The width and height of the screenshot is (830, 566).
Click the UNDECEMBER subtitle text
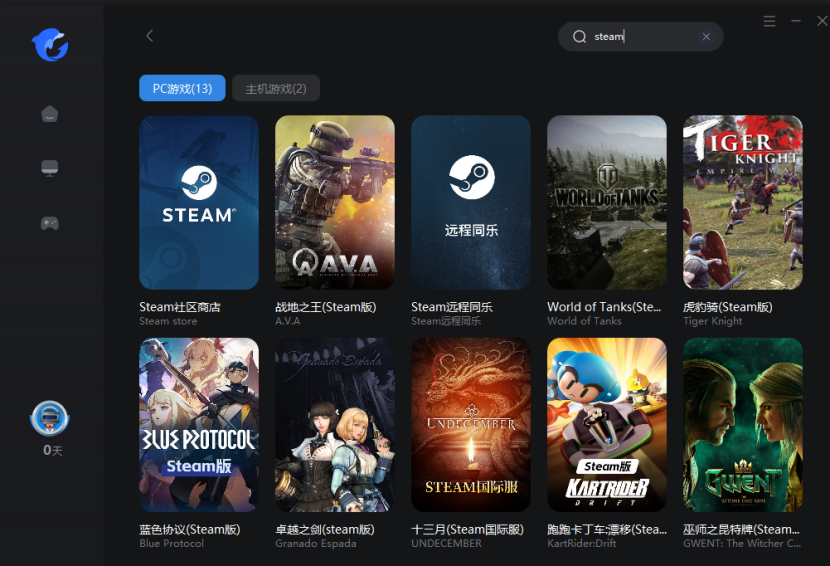click(446, 544)
